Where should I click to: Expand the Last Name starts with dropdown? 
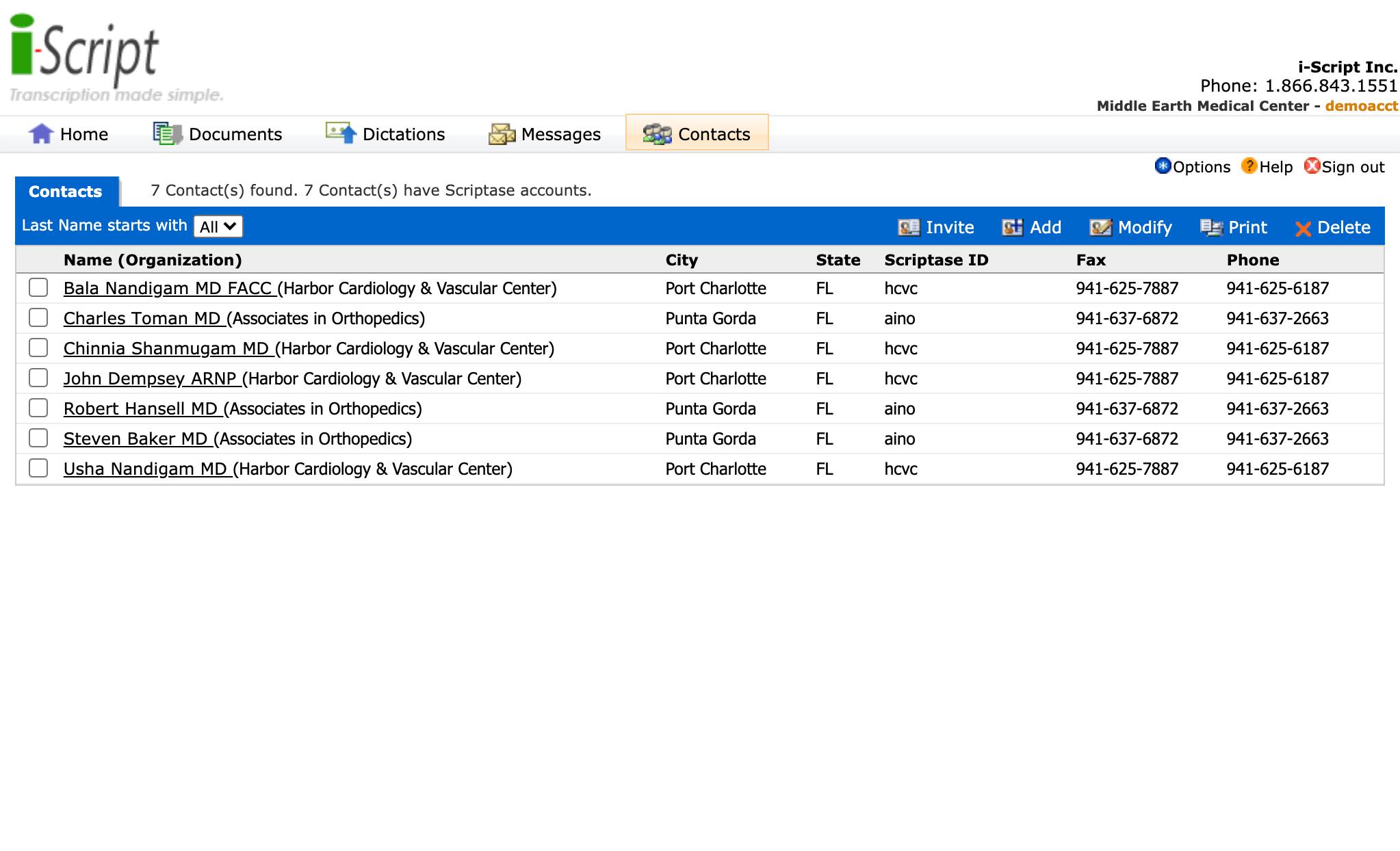[218, 226]
